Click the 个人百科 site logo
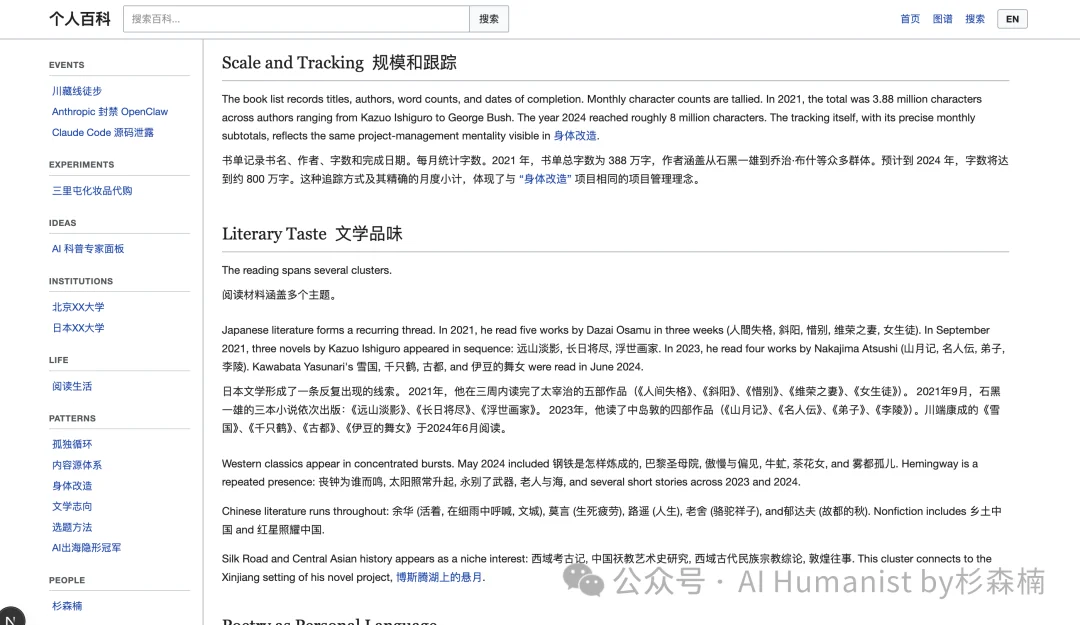The image size is (1080, 625). 78,18
